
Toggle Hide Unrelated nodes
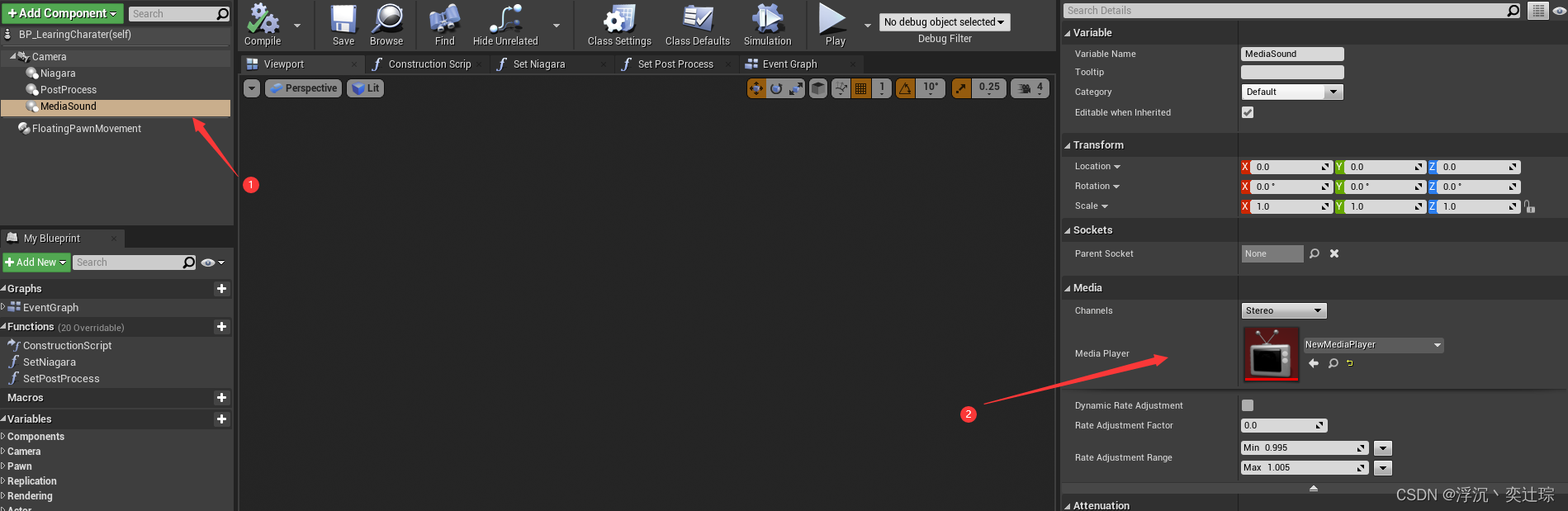tap(505, 25)
